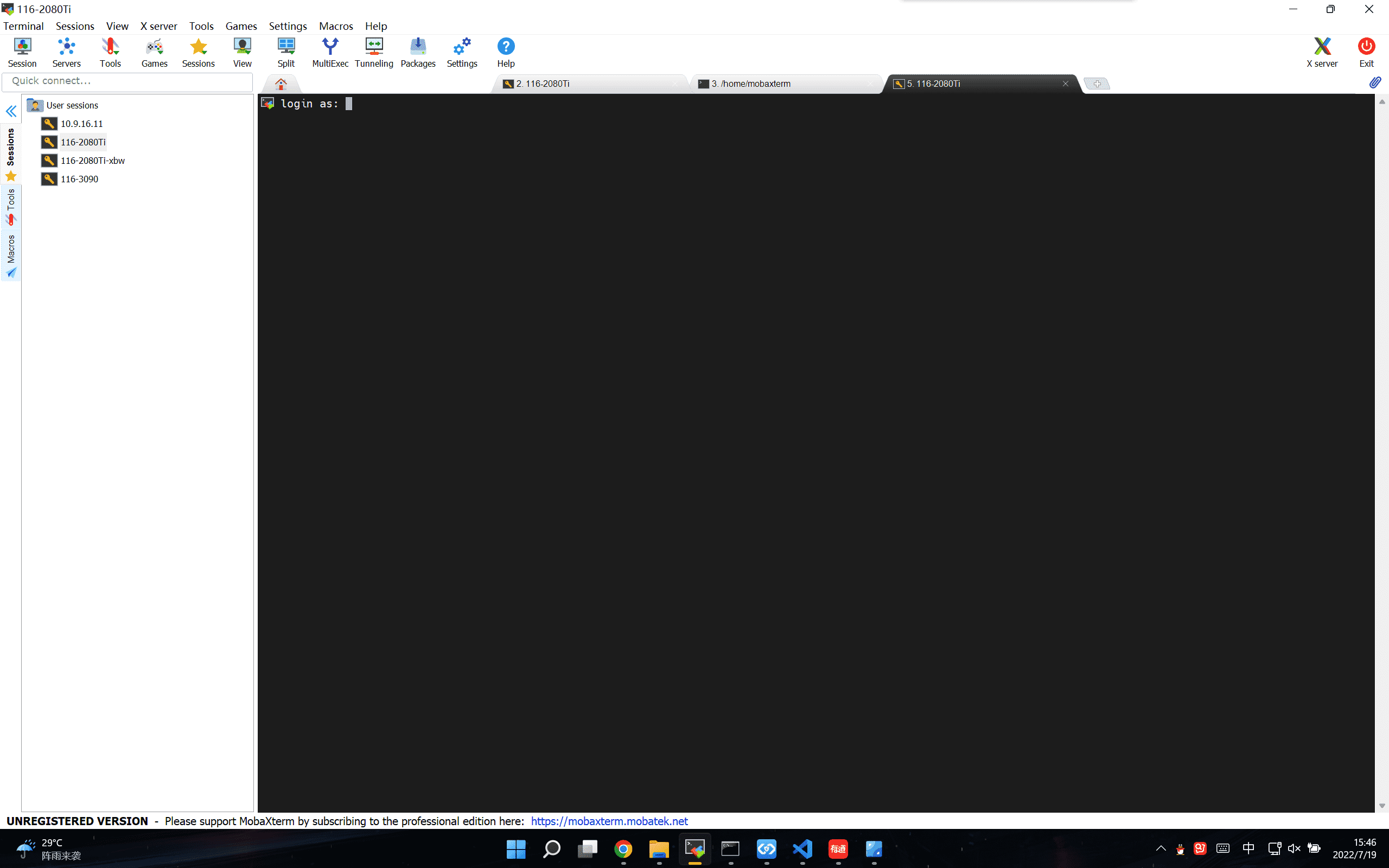Open the Settings gears toolbar icon

tap(462, 53)
